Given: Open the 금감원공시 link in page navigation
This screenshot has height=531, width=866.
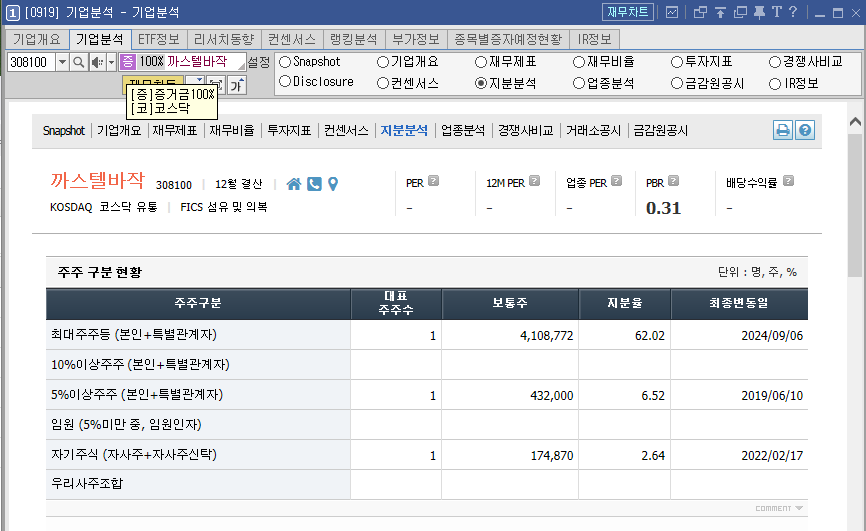Looking at the screenshot, I should point(661,131).
